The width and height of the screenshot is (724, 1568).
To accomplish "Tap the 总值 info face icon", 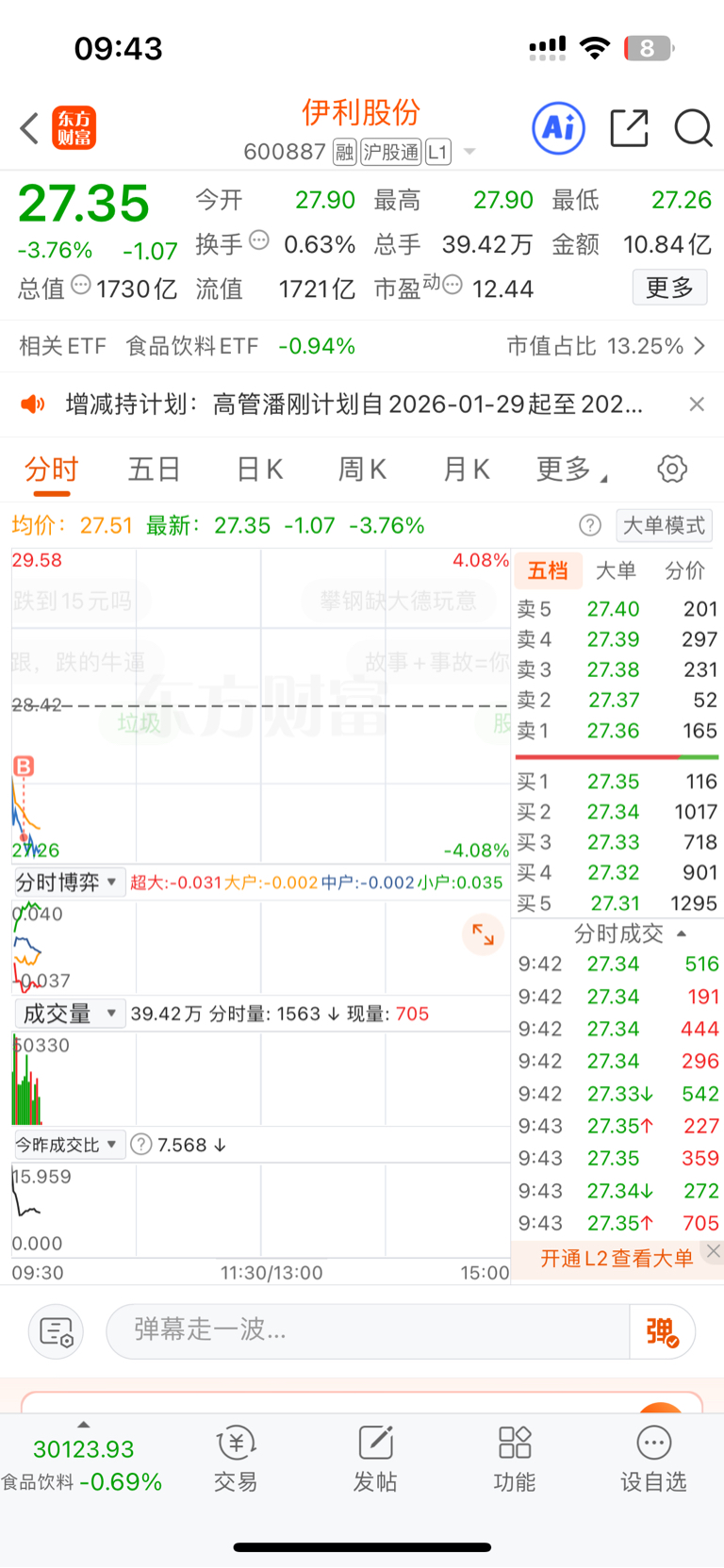I will pos(81,284).
